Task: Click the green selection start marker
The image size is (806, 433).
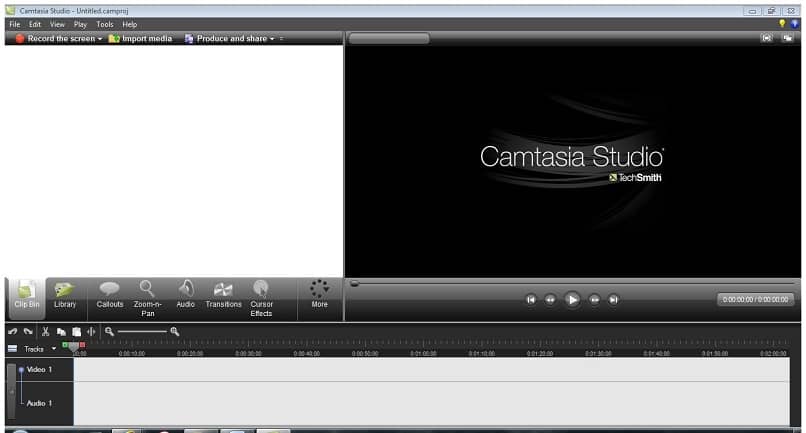Action: [65, 345]
